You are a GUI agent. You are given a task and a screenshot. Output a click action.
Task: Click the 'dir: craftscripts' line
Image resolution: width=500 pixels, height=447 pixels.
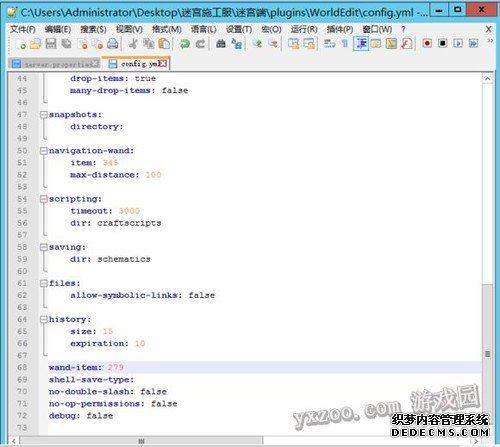[115, 223]
